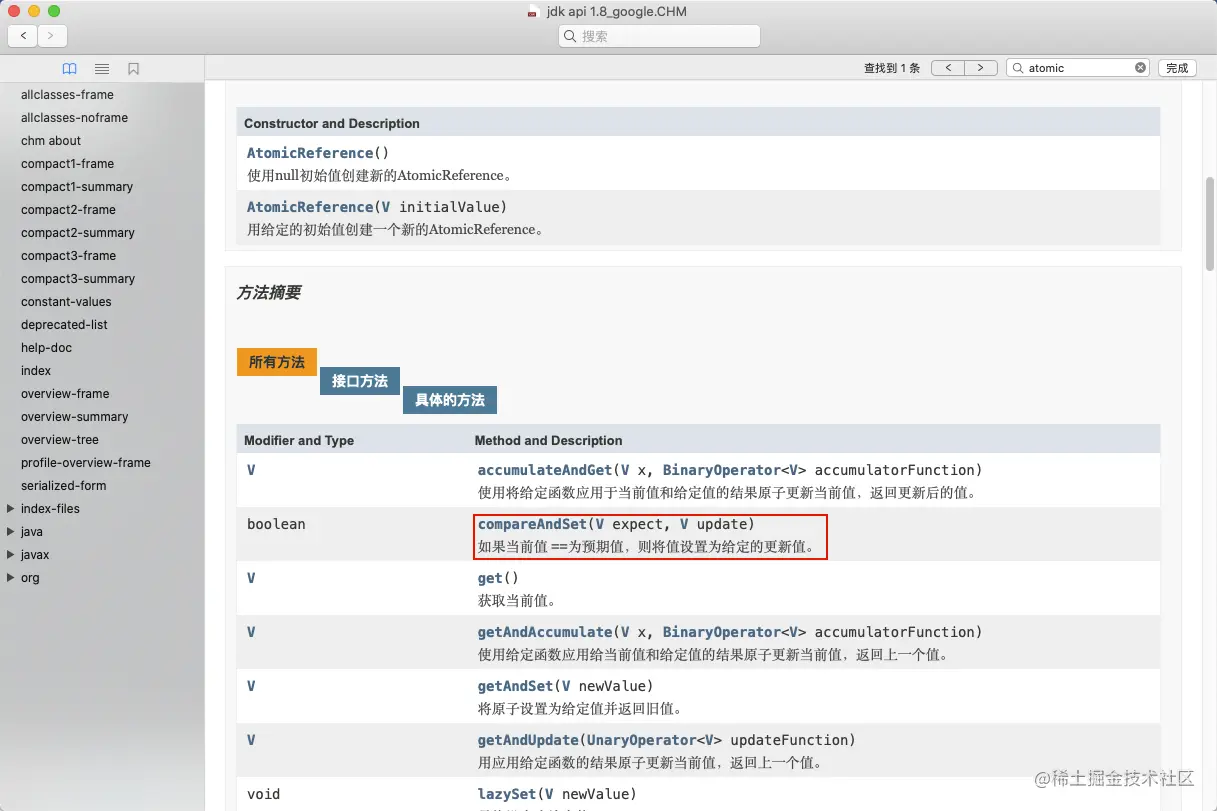
Task: Open the getAndUpdate method link
Action: point(528,740)
